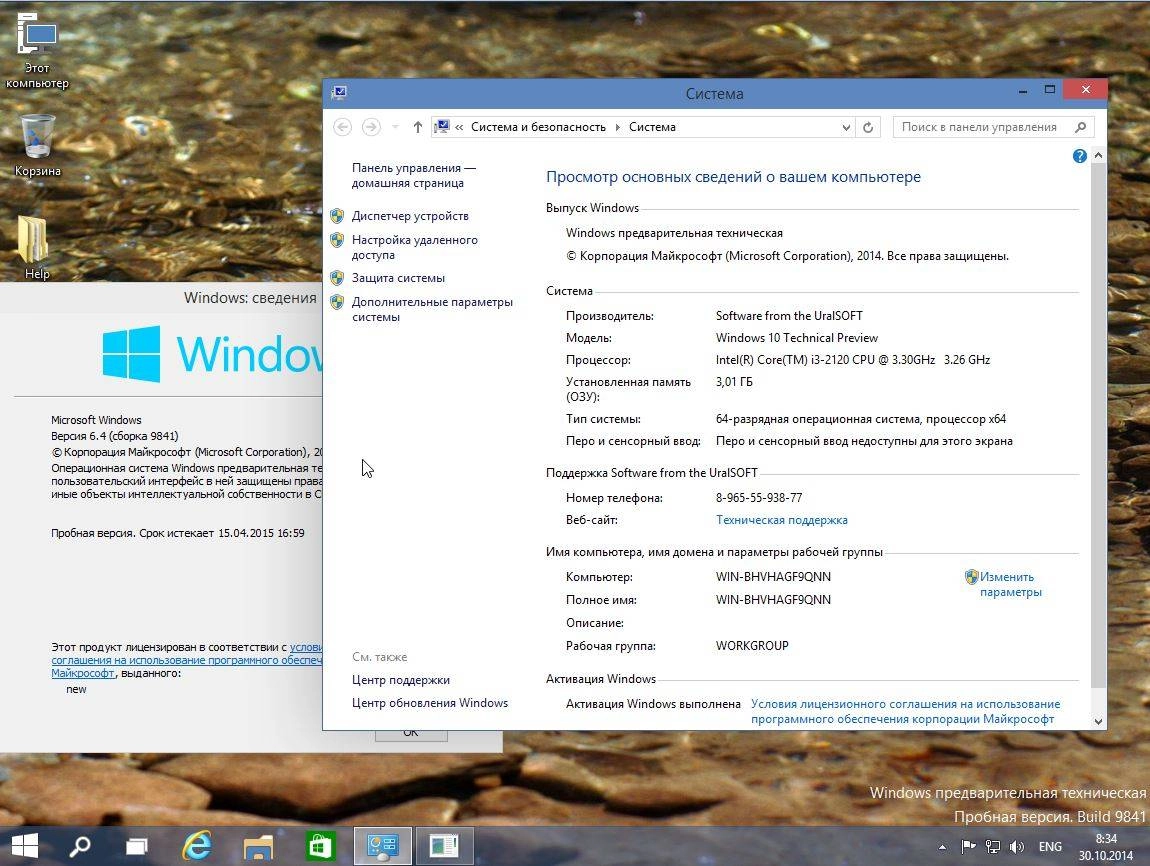Click license agreement link in 'Windows: сведения' dialog
The width and height of the screenshot is (1150, 866).
(186, 660)
